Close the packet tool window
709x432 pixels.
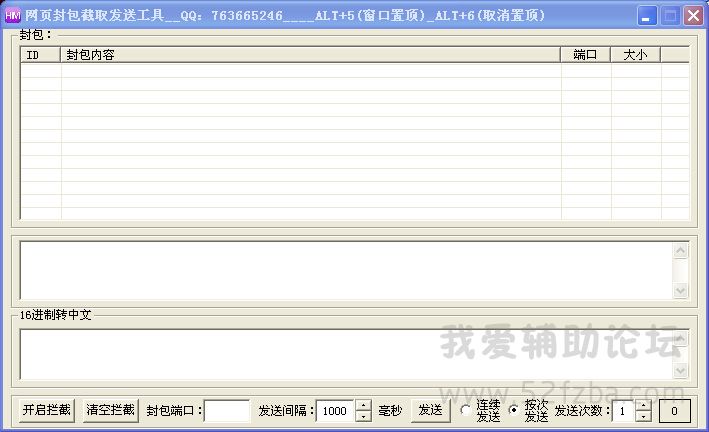click(x=693, y=16)
